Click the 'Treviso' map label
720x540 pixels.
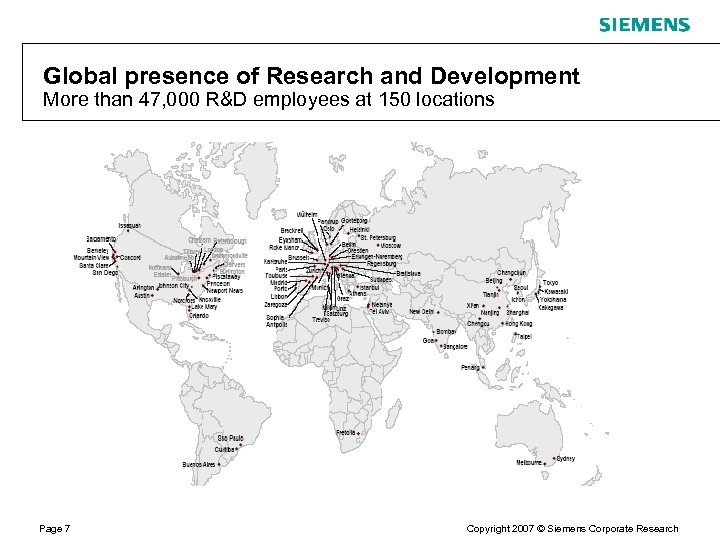(321, 319)
